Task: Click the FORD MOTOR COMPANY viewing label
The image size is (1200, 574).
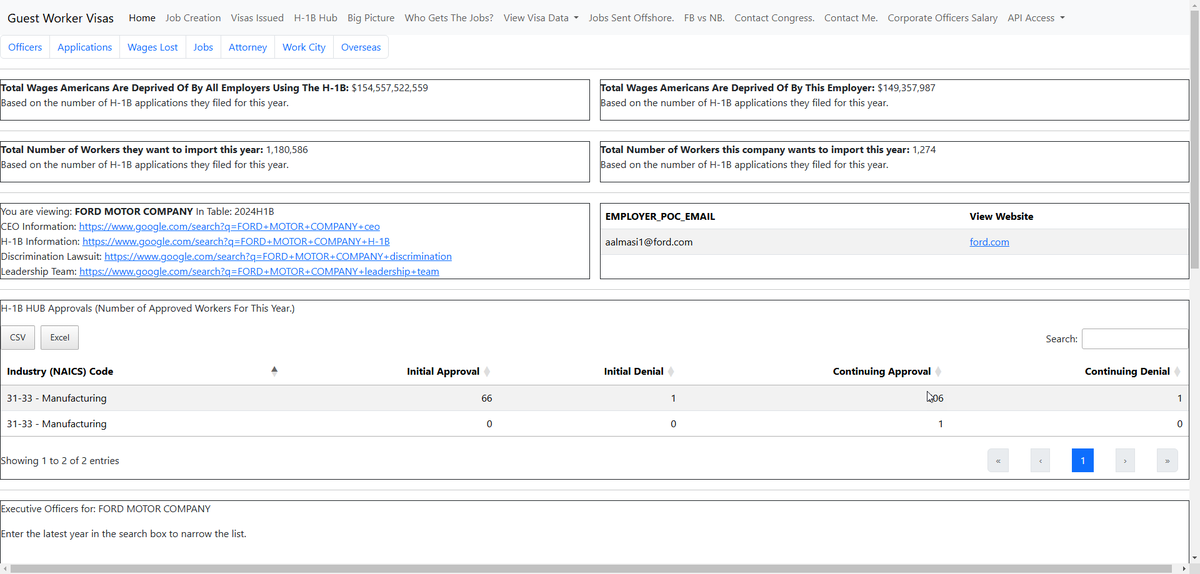Action: (134, 212)
